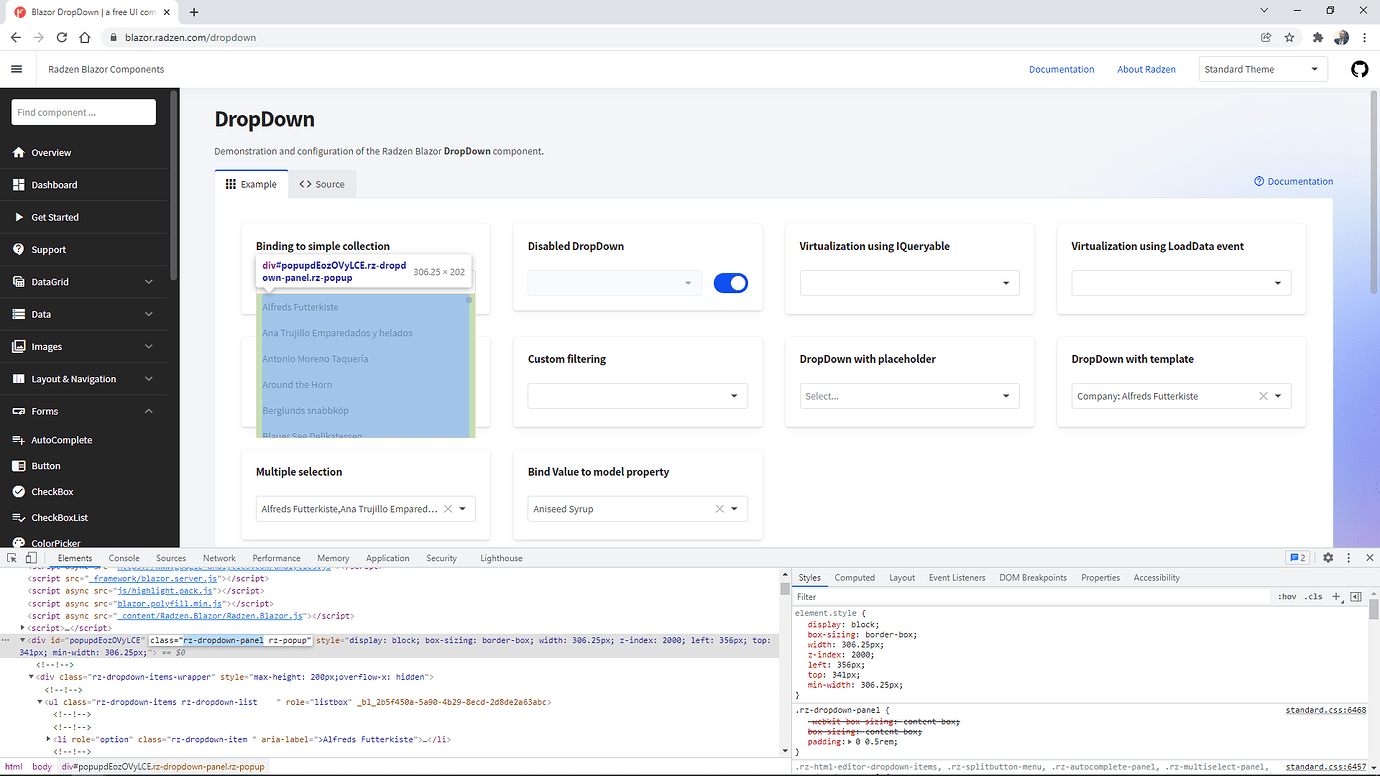Toggle .cls class editor in Styles pane
This screenshot has width=1380, height=776.
pyautogui.click(x=1313, y=596)
